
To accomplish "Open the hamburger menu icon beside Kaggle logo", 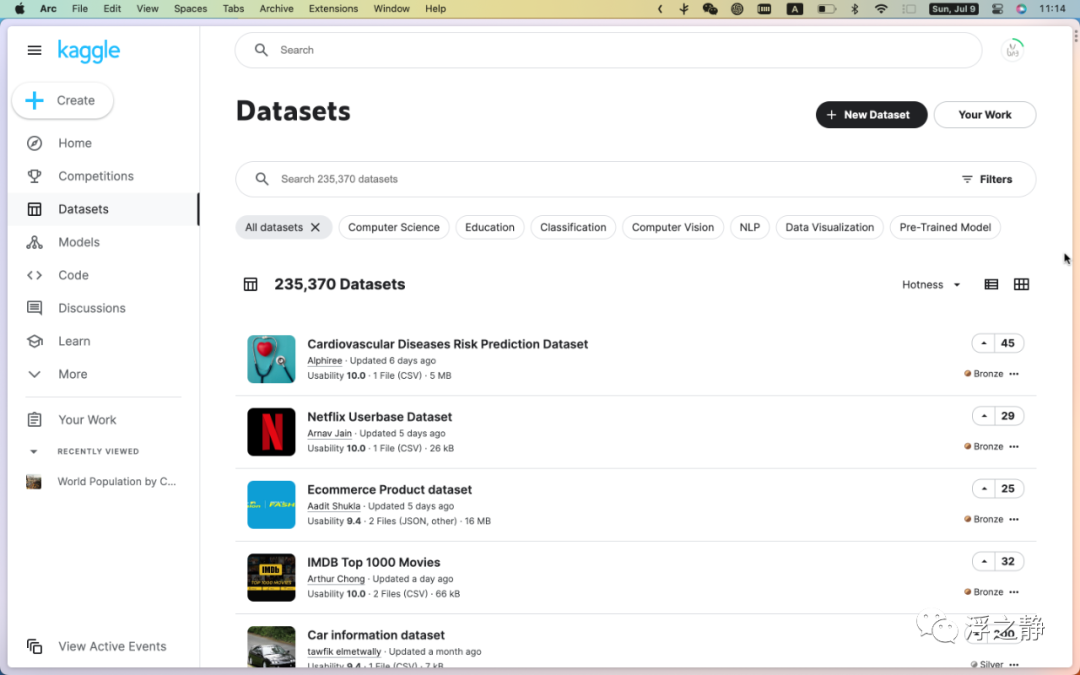I will [34, 50].
